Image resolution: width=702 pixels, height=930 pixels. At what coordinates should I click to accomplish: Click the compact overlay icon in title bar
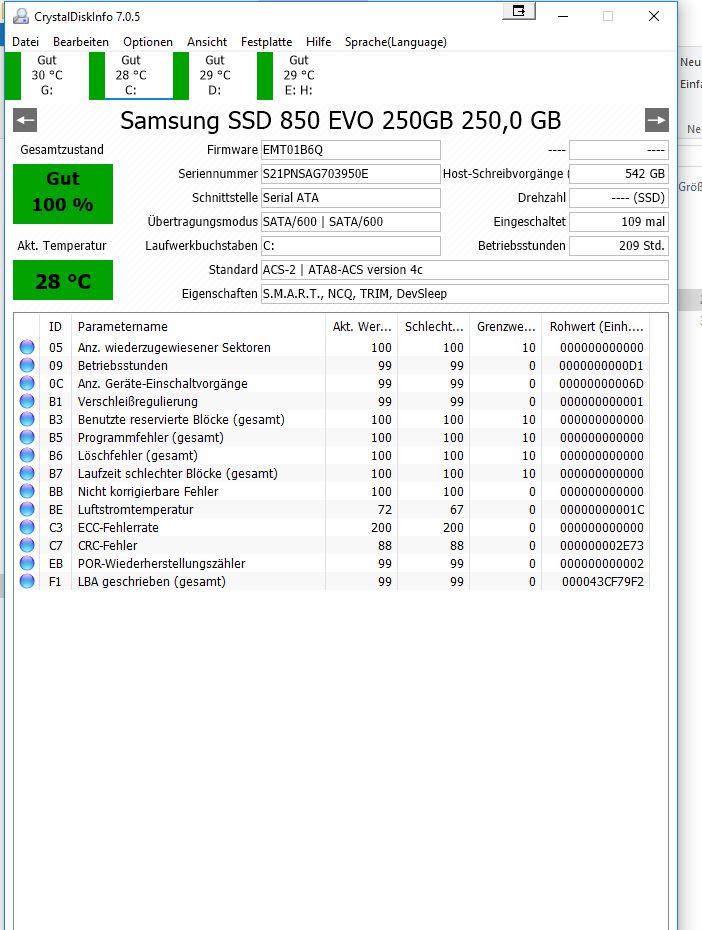coord(519,11)
